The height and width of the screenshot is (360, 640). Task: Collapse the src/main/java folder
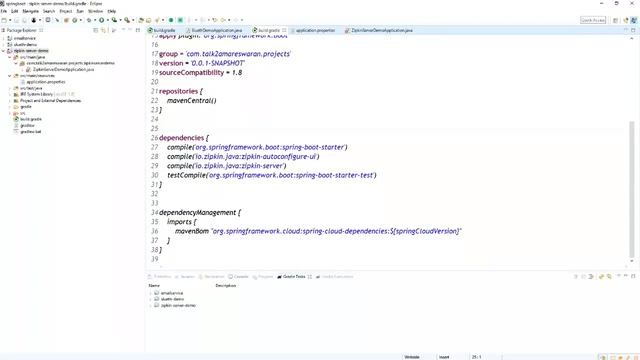click(10, 57)
